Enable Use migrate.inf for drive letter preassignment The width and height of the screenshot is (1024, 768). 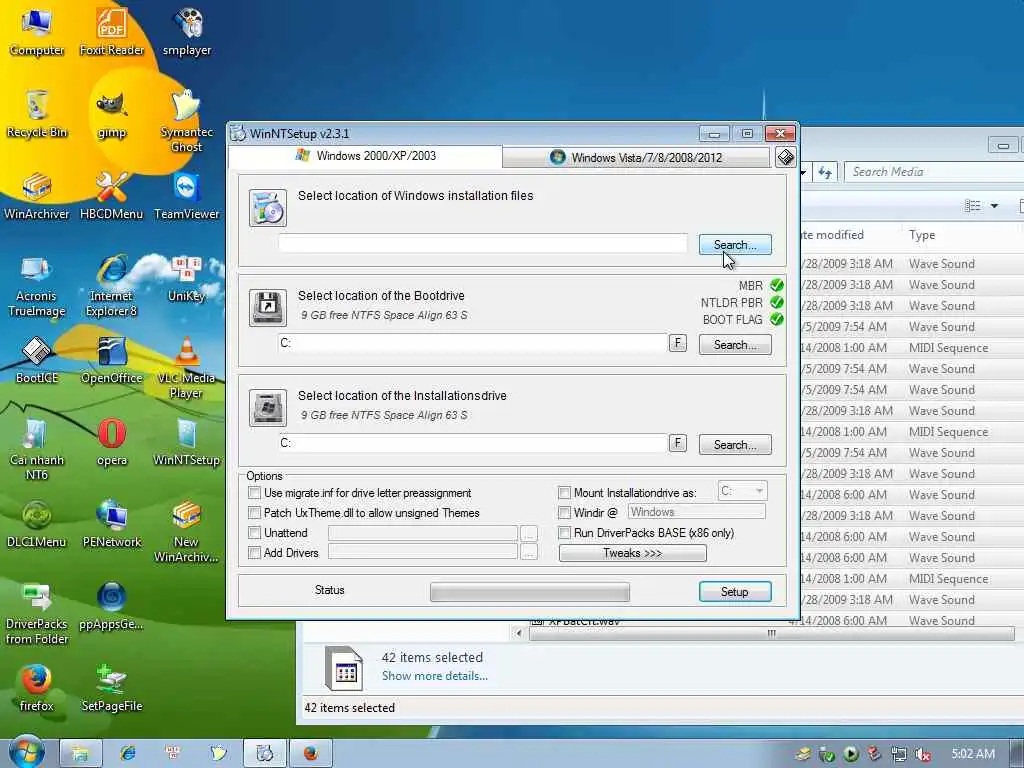pos(255,492)
